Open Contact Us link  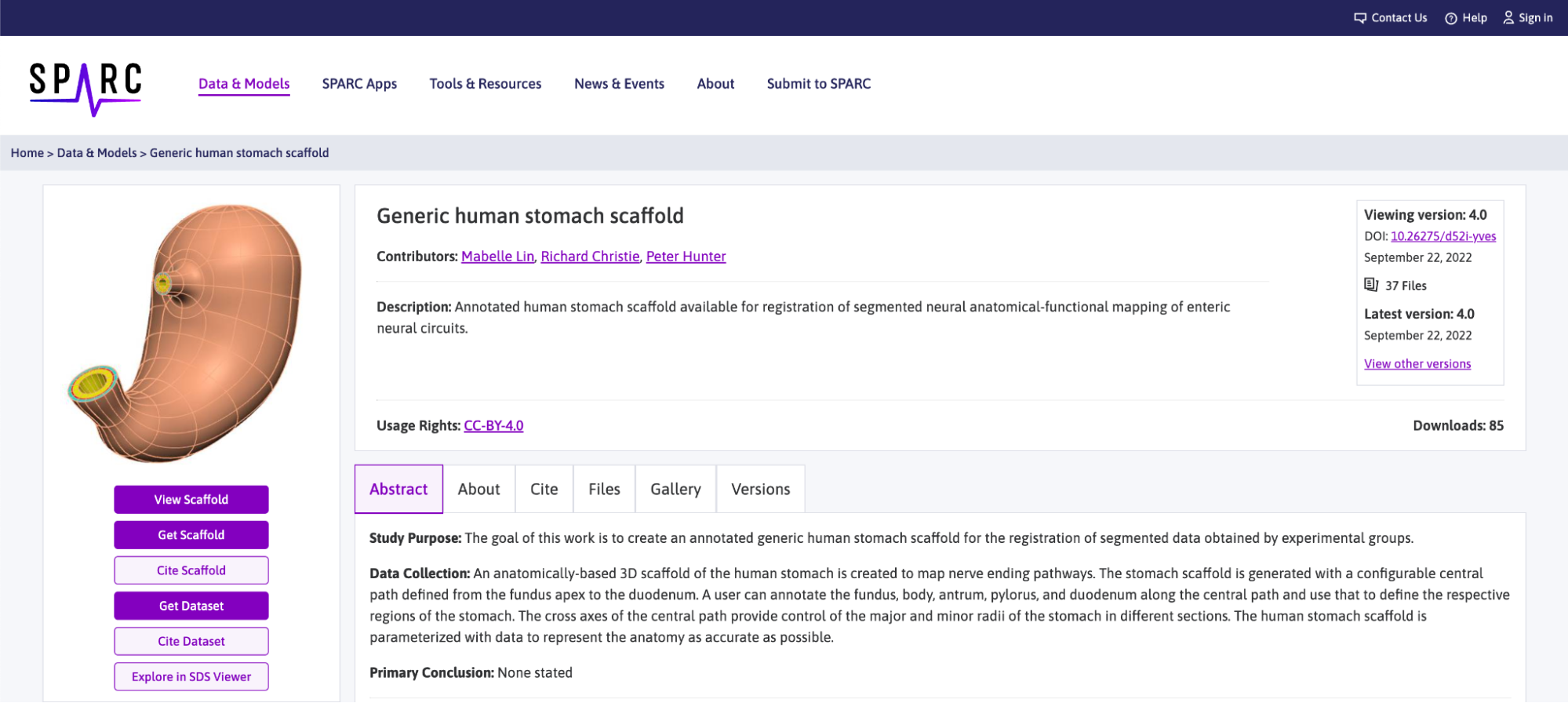click(1399, 18)
